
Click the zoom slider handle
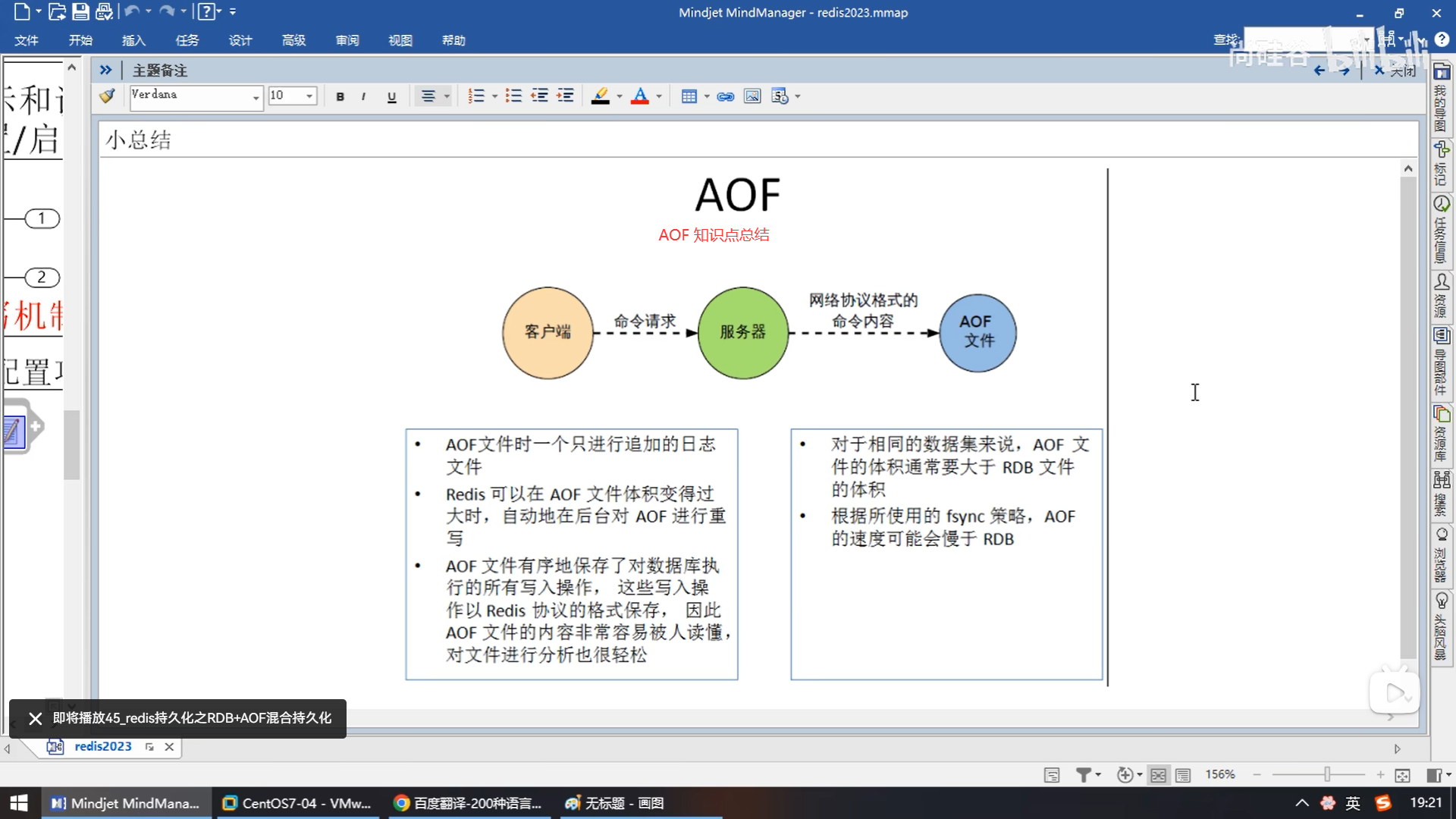(1326, 774)
